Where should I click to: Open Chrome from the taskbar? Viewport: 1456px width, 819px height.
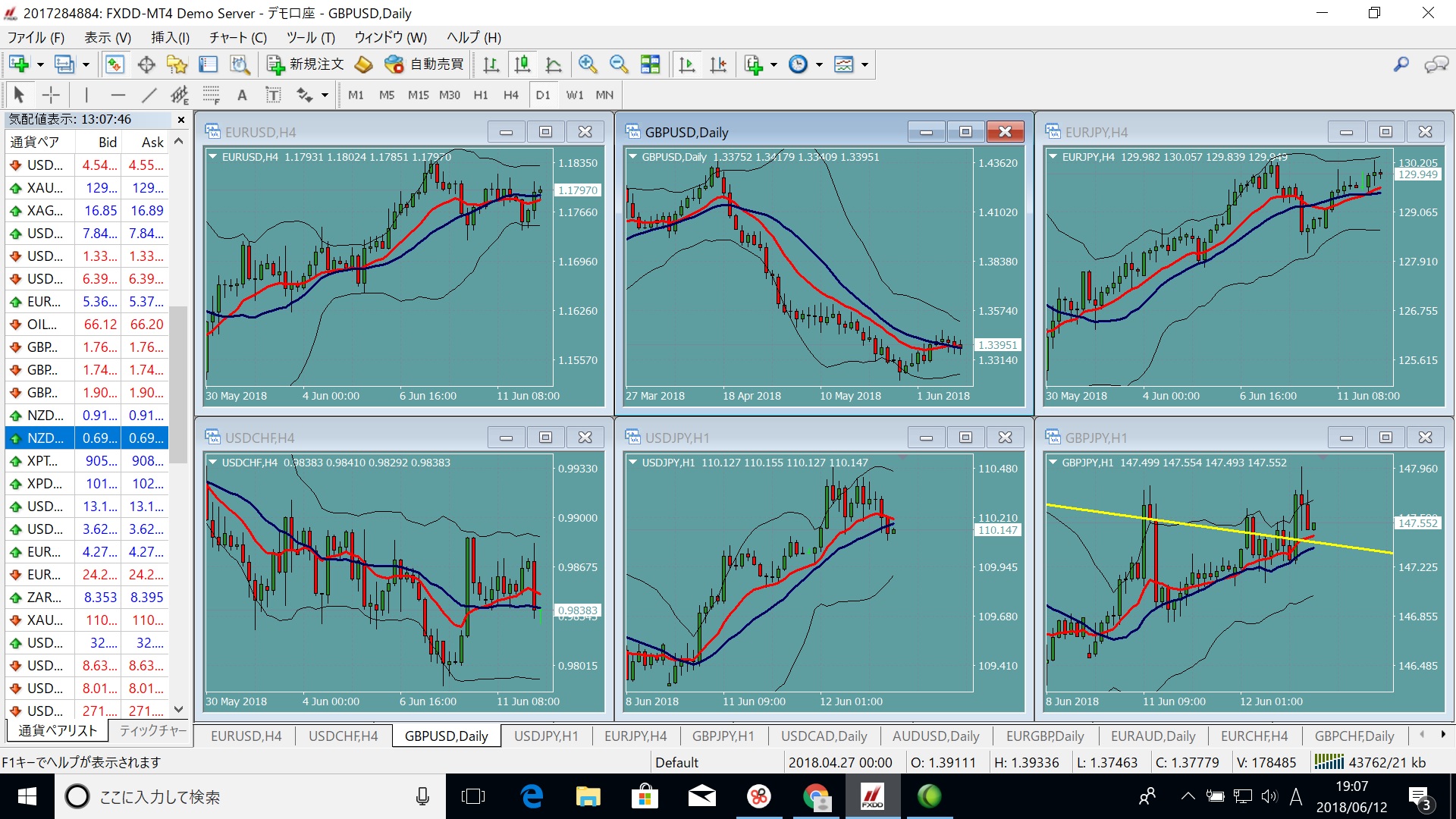817,796
